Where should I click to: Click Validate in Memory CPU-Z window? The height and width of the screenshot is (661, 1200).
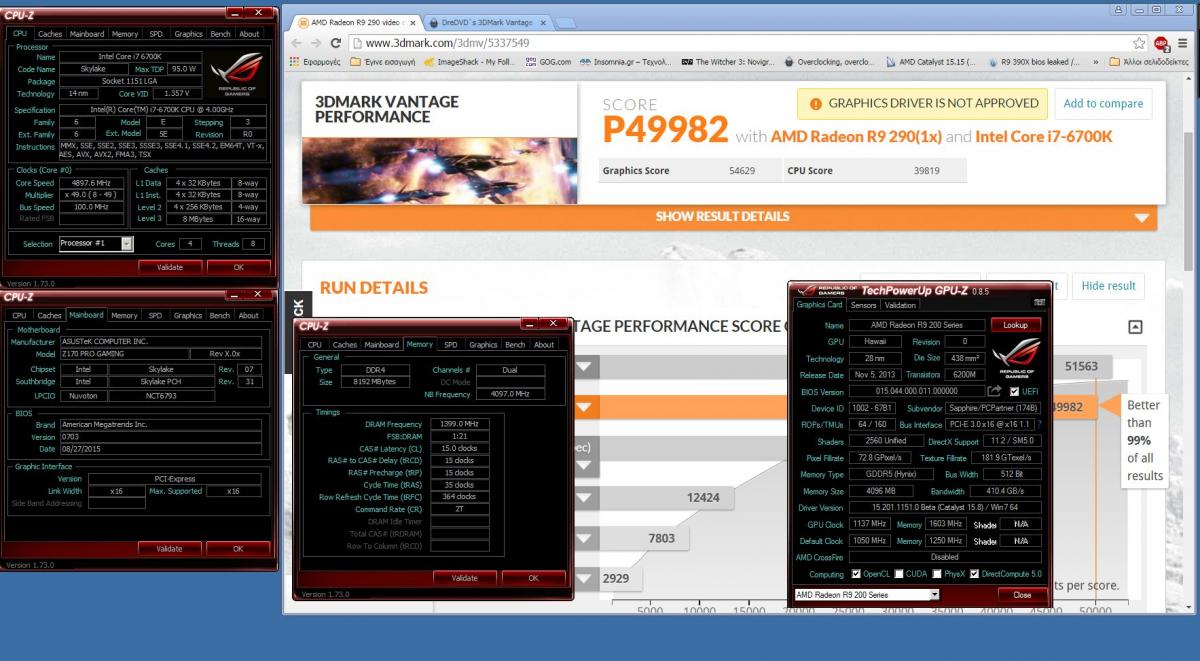[465, 578]
